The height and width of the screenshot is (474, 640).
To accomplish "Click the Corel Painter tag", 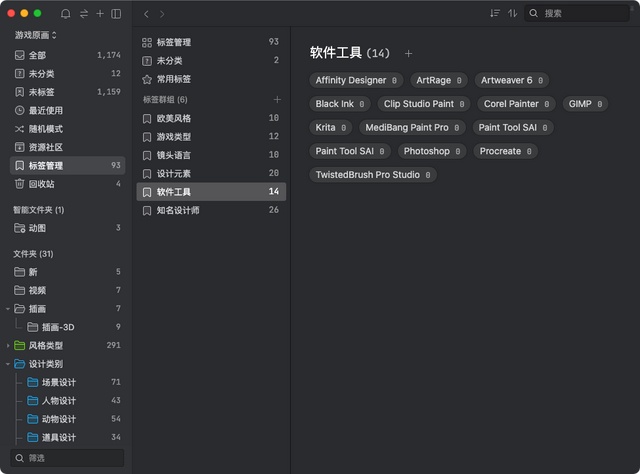I will [x=516, y=104].
